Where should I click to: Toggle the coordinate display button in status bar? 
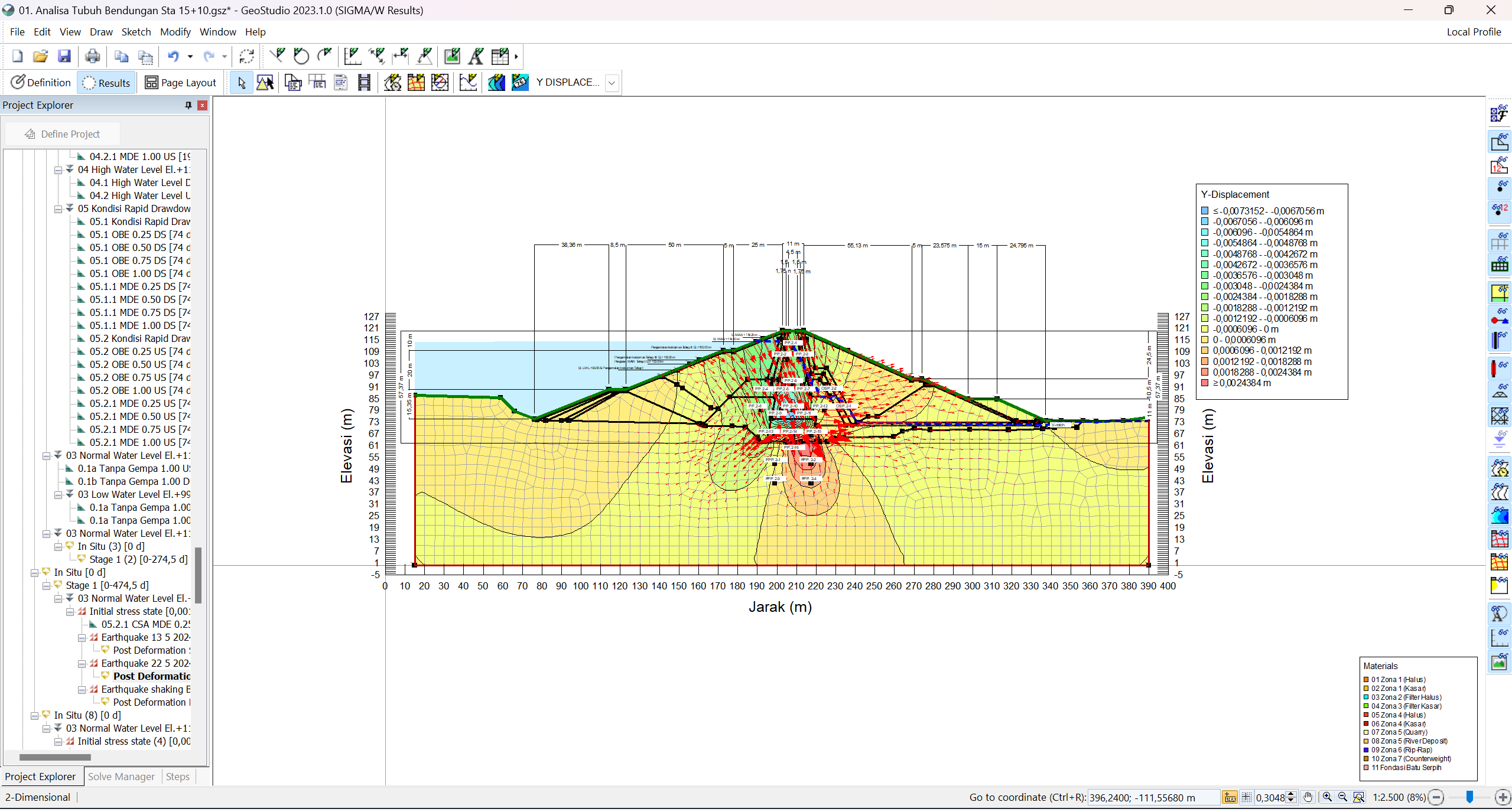1230,797
